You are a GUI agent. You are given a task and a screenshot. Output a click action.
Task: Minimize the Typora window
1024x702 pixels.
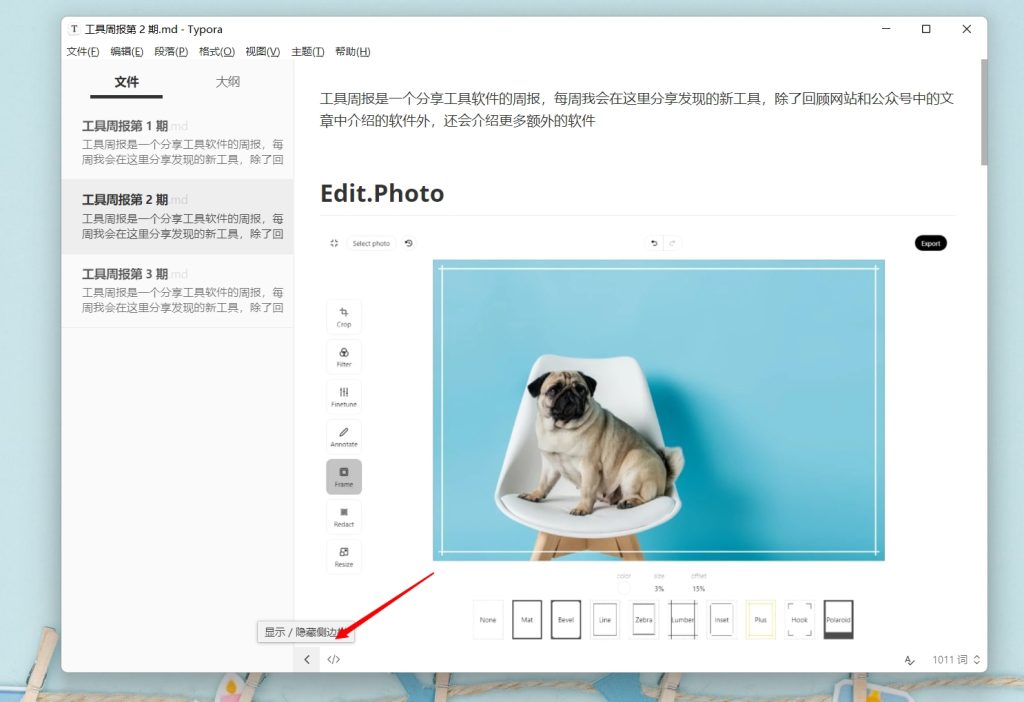click(x=886, y=29)
